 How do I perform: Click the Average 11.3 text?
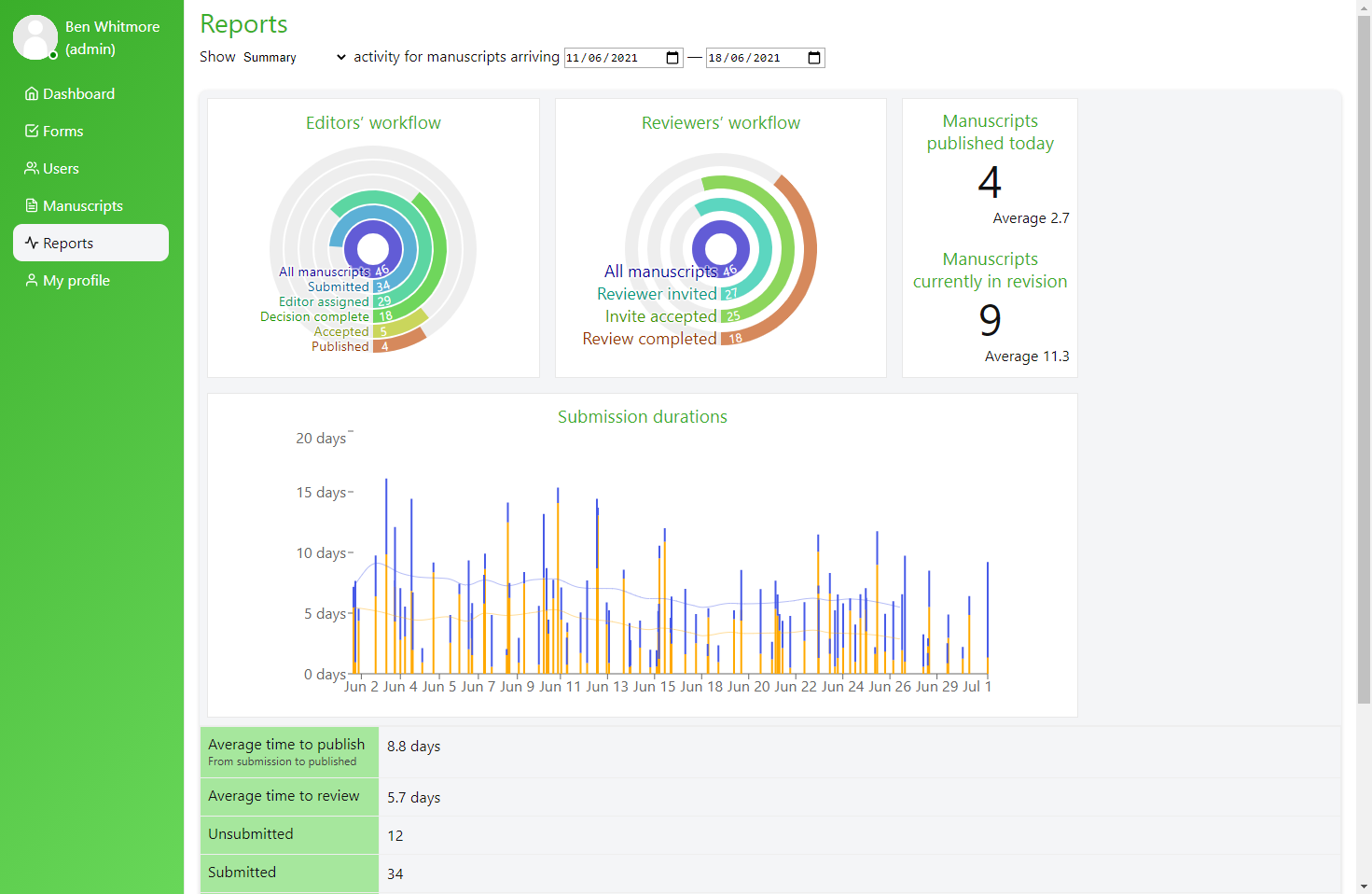coord(1027,356)
